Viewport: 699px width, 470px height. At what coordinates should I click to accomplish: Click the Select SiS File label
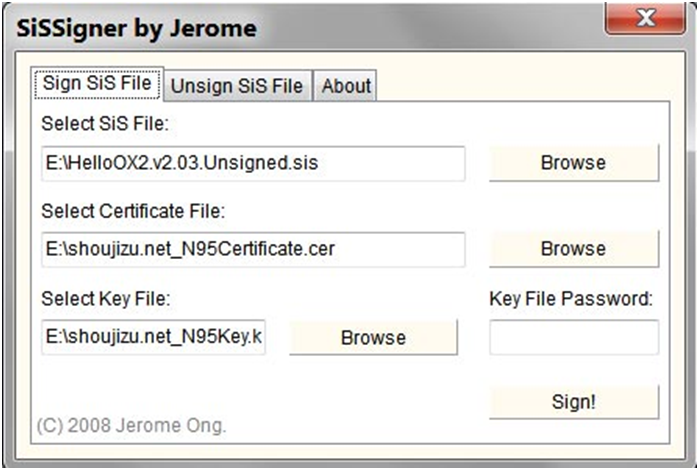pyautogui.click(x=106, y=124)
